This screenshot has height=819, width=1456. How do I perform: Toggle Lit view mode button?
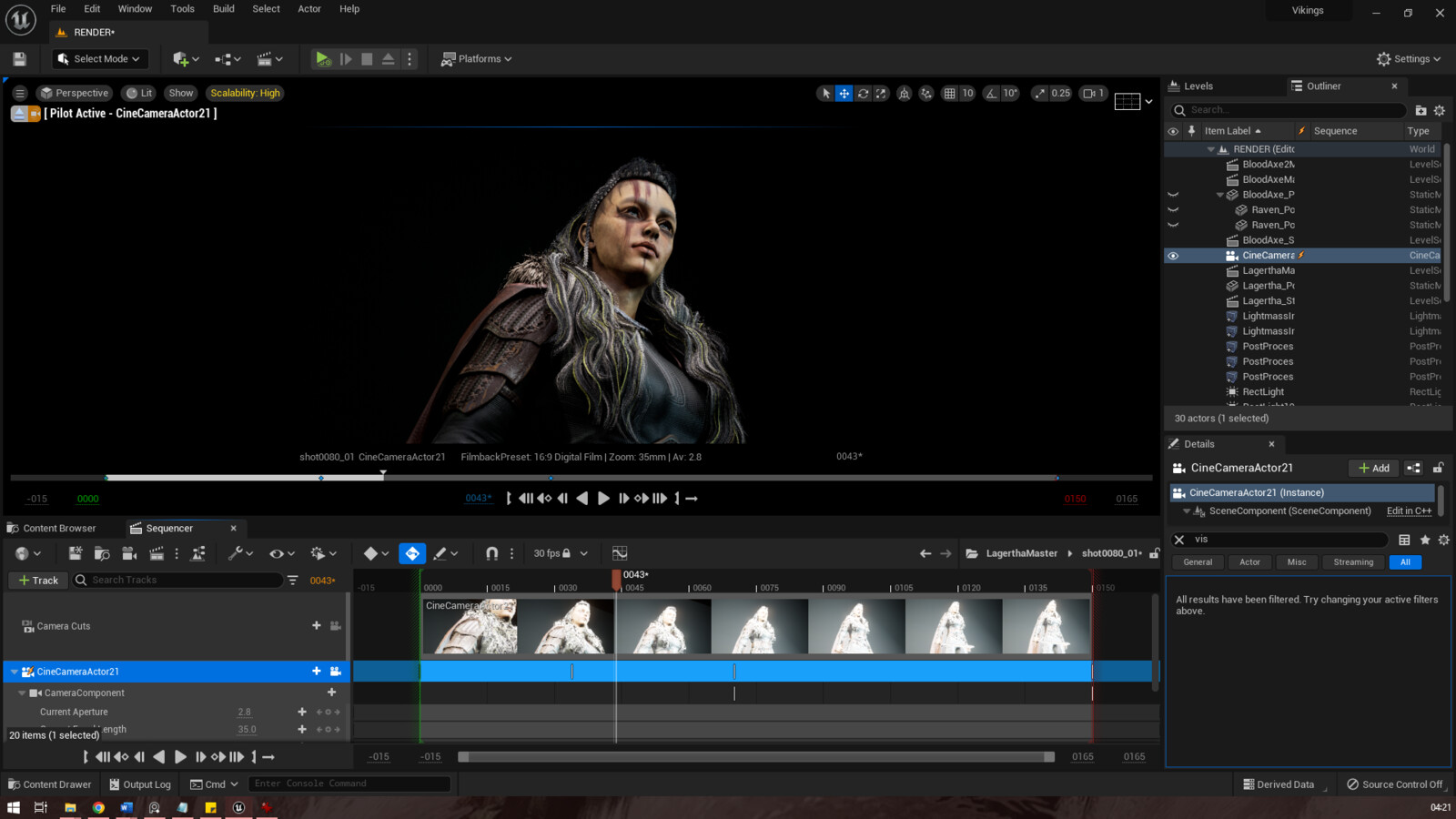pos(139,93)
